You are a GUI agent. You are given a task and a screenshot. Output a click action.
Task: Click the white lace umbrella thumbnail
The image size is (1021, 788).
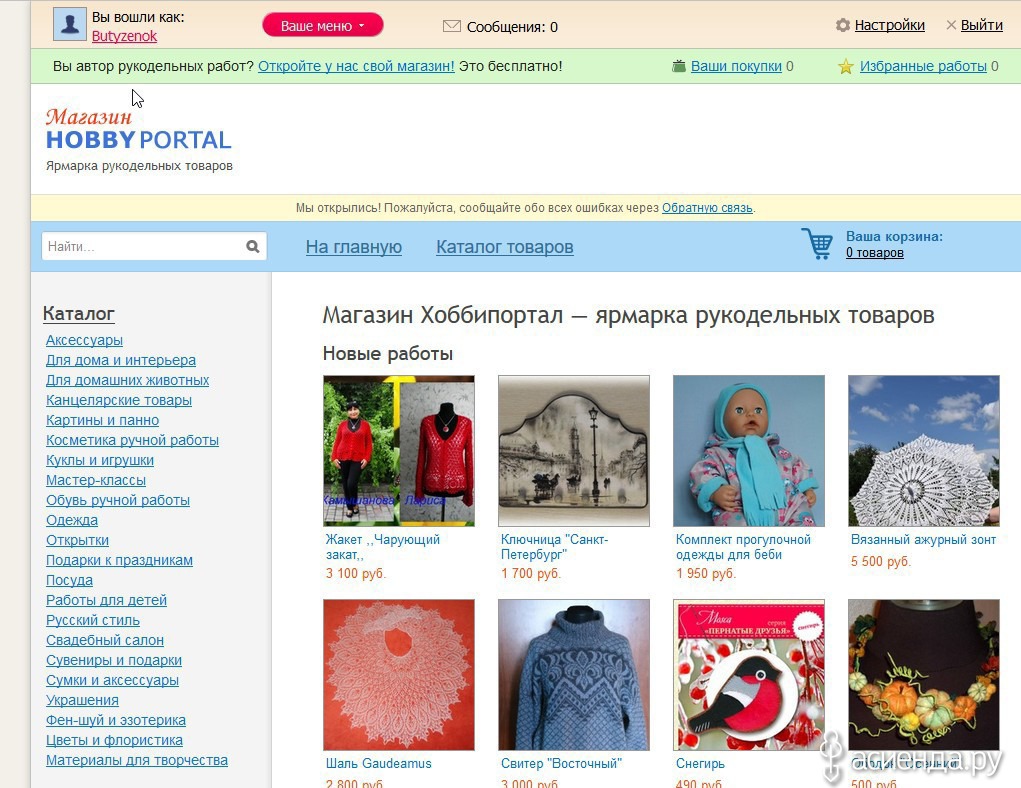tap(924, 451)
